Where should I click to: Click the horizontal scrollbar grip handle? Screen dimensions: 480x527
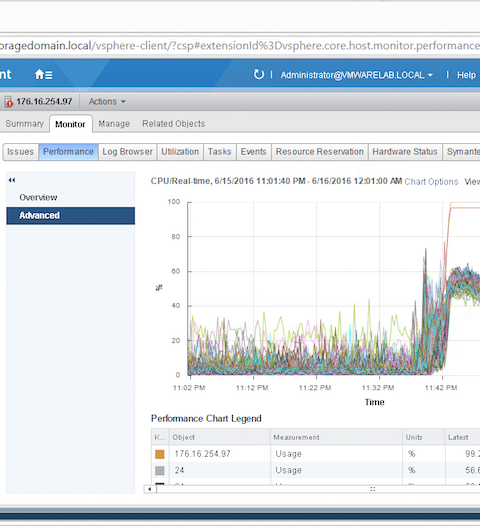(x=372, y=489)
